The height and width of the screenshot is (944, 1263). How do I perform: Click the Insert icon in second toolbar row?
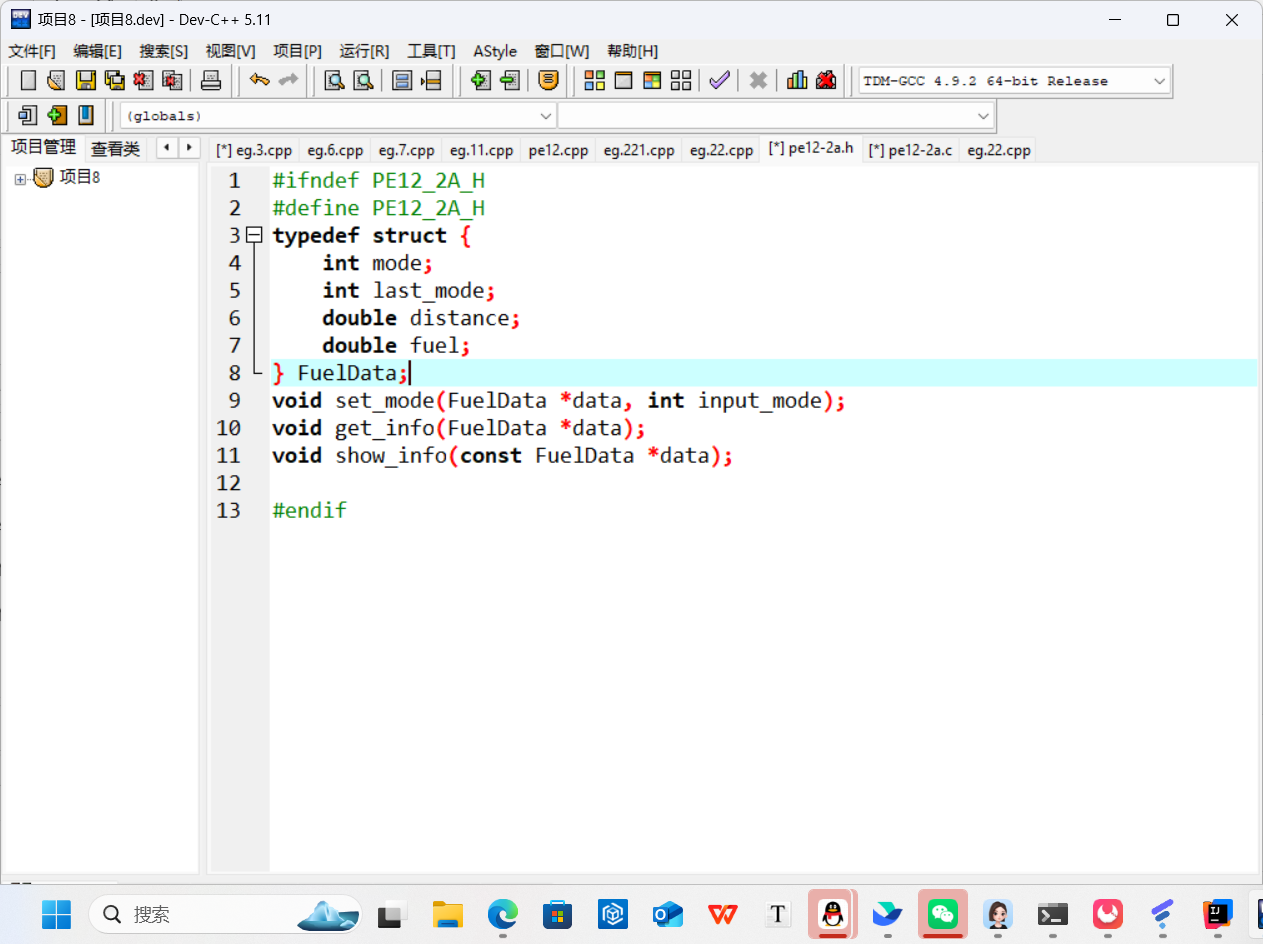coord(28,116)
